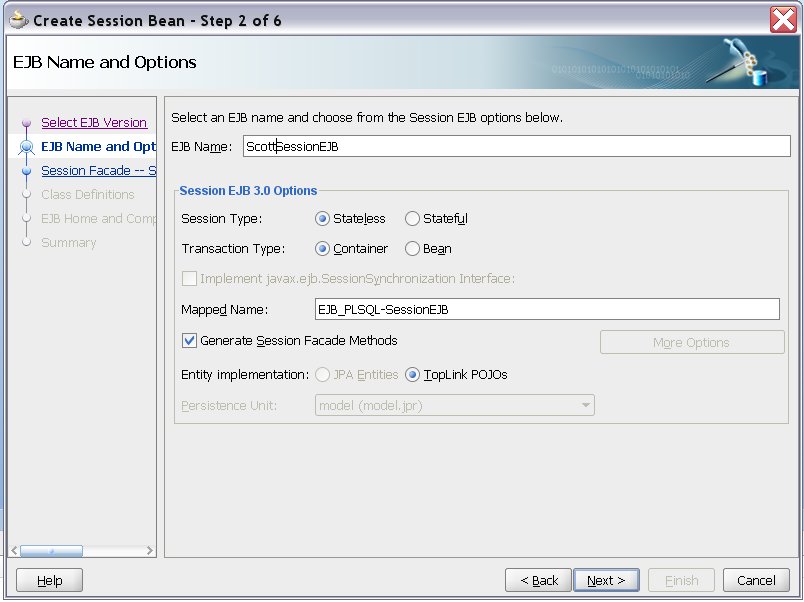
Task: Click the Session EJB 3.0 Options heading
Action: coord(248,191)
